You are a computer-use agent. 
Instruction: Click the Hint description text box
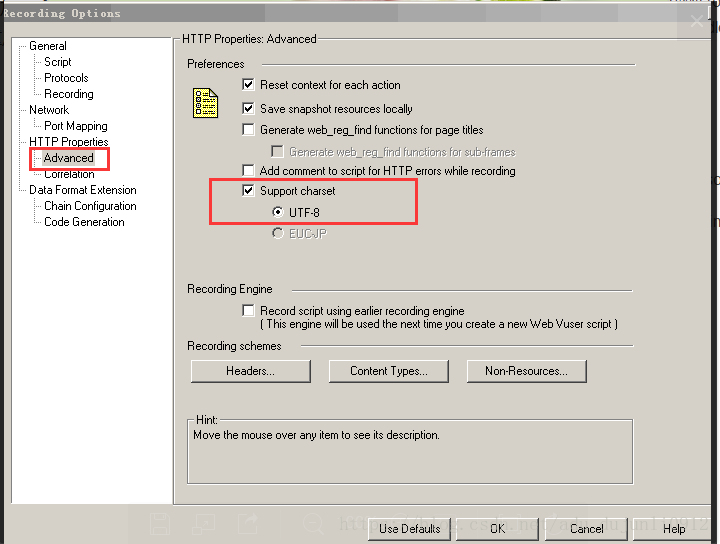[x=410, y=452]
